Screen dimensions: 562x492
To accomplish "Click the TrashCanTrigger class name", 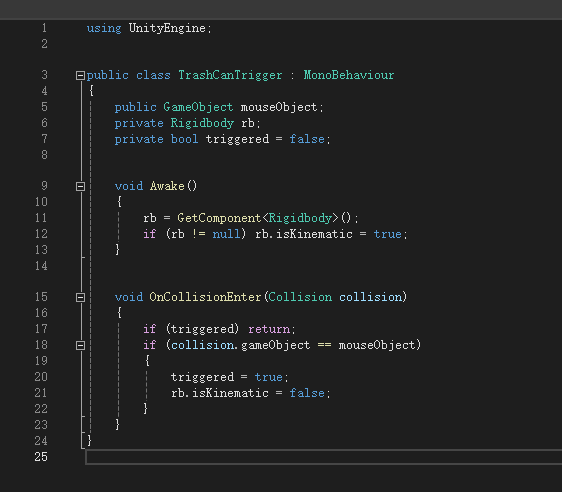I will click(x=230, y=75).
